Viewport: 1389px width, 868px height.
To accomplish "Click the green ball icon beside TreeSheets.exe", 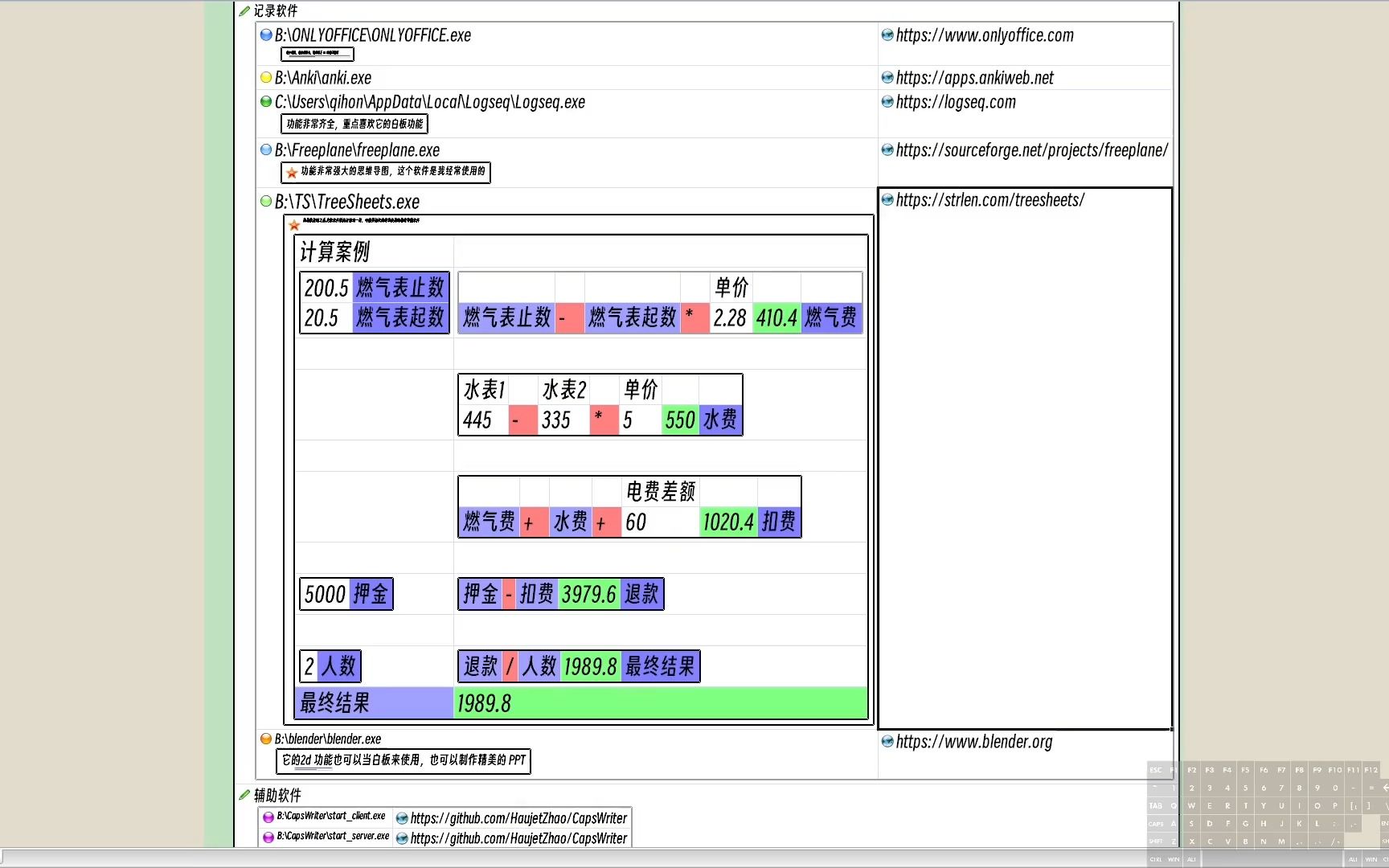I will pyautogui.click(x=266, y=201).
